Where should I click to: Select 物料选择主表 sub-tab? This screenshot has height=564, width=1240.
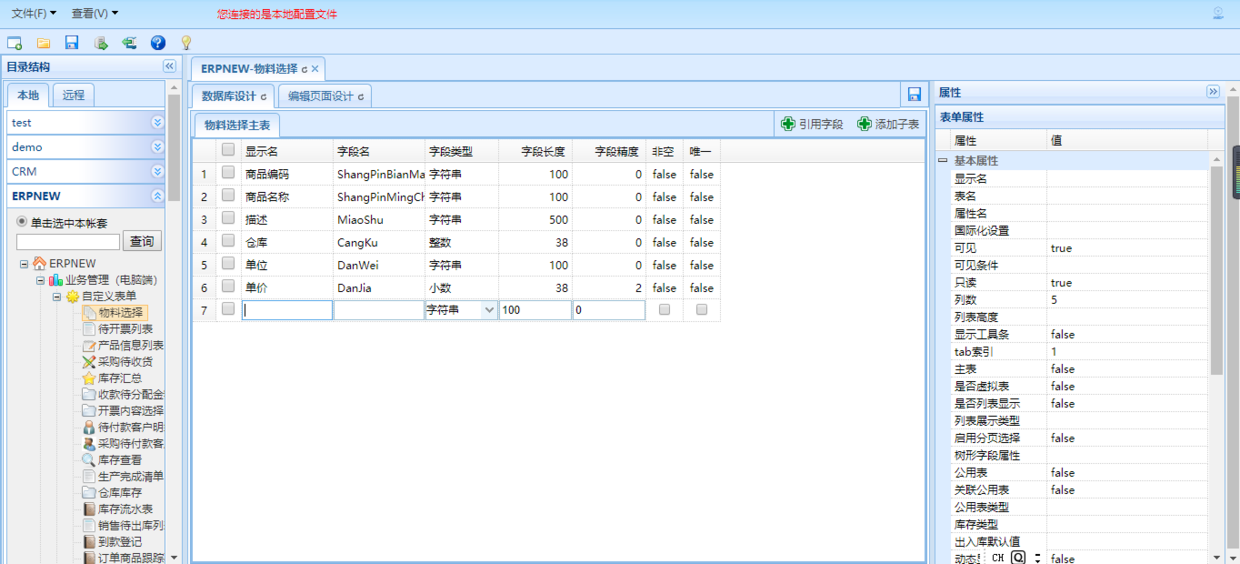(237, 125)
